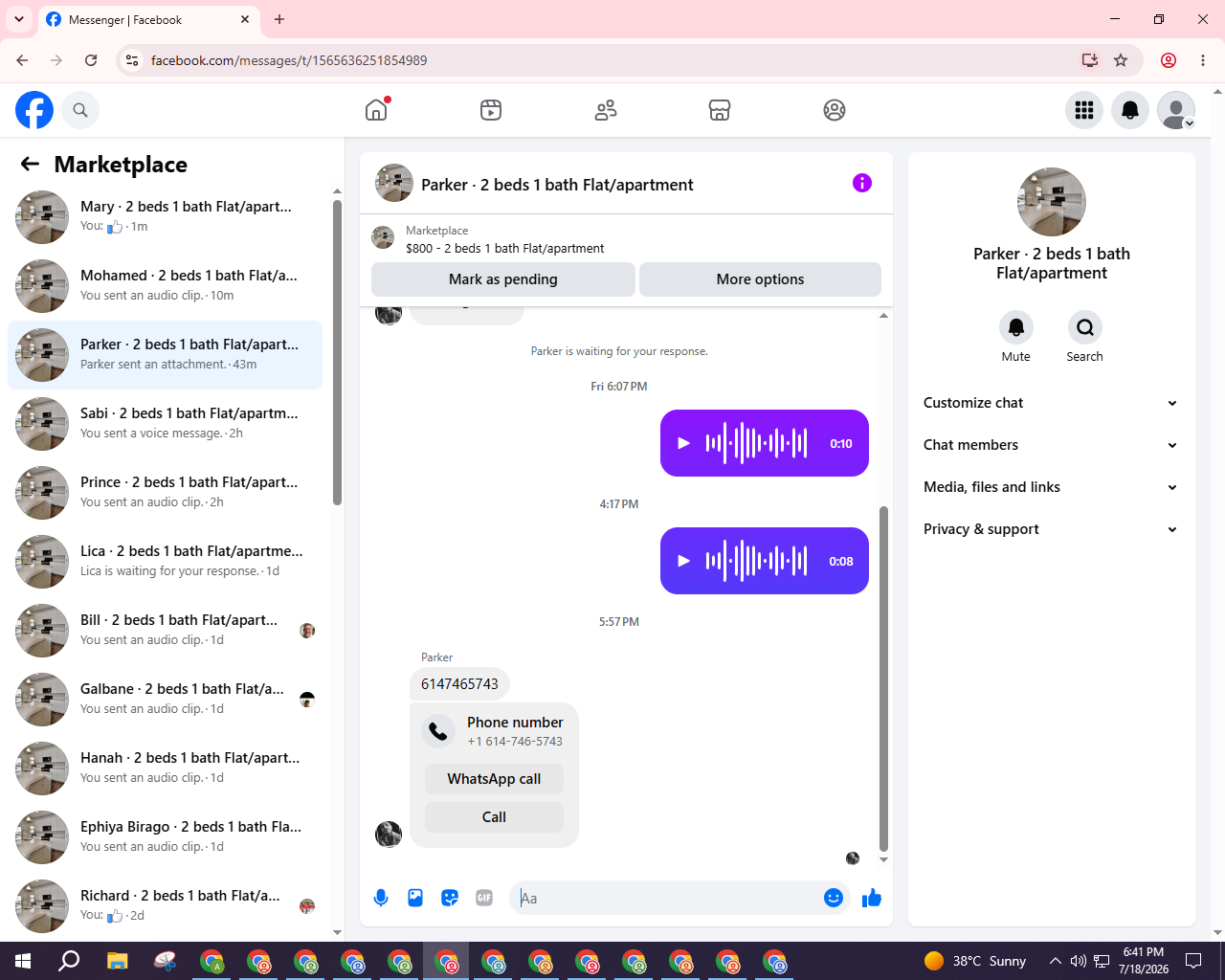Bookmark this page with the star icon
Viewport: 1225px width, 980px height.
[1121, 60]
